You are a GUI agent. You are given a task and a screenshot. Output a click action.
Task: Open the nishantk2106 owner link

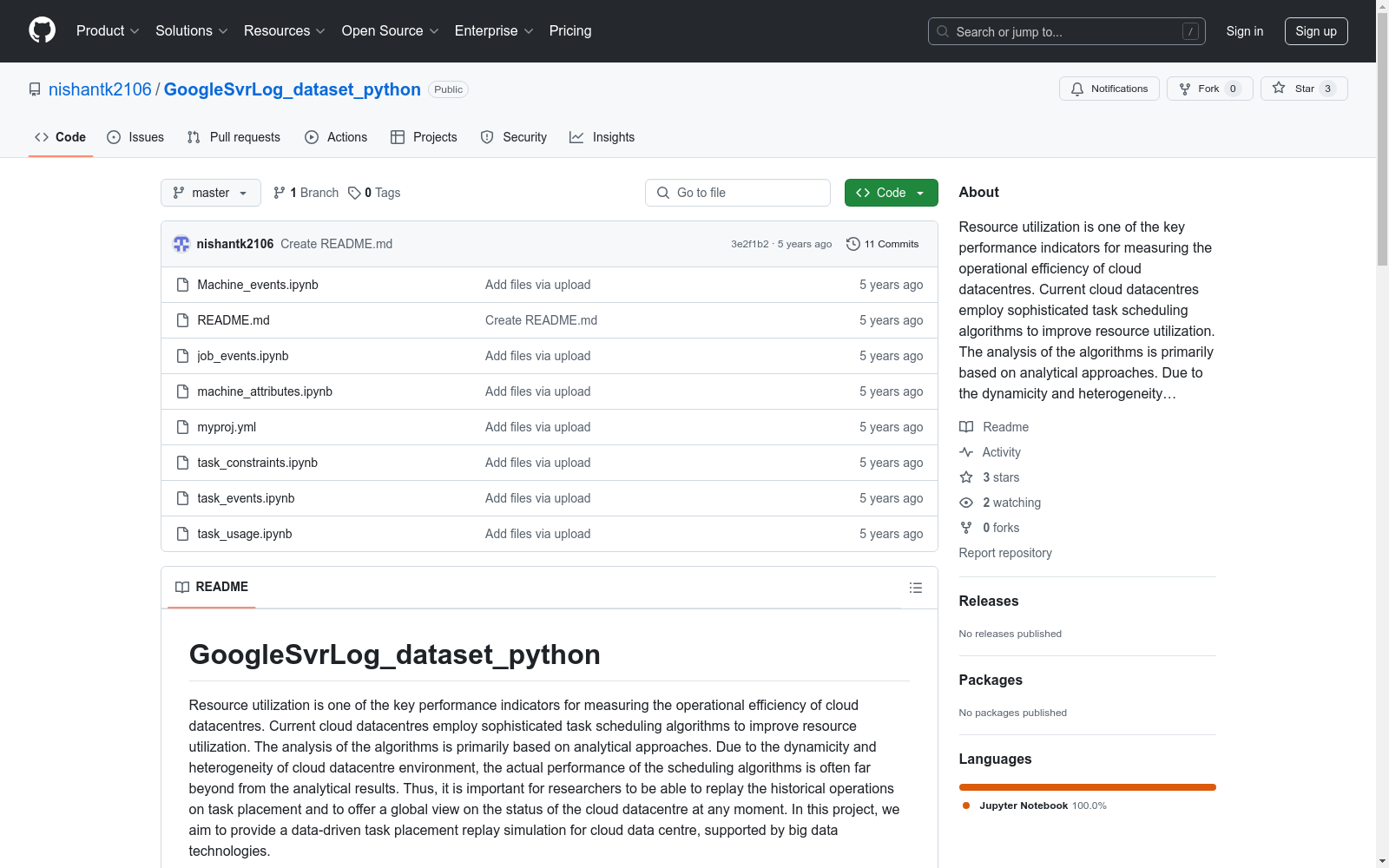point(100,89)
